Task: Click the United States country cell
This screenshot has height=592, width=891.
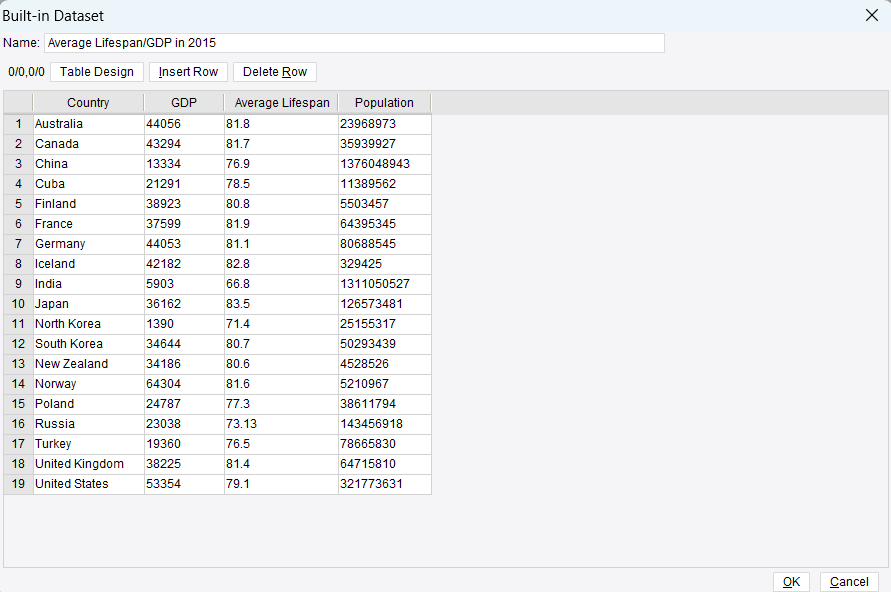Action: point(89,484)
